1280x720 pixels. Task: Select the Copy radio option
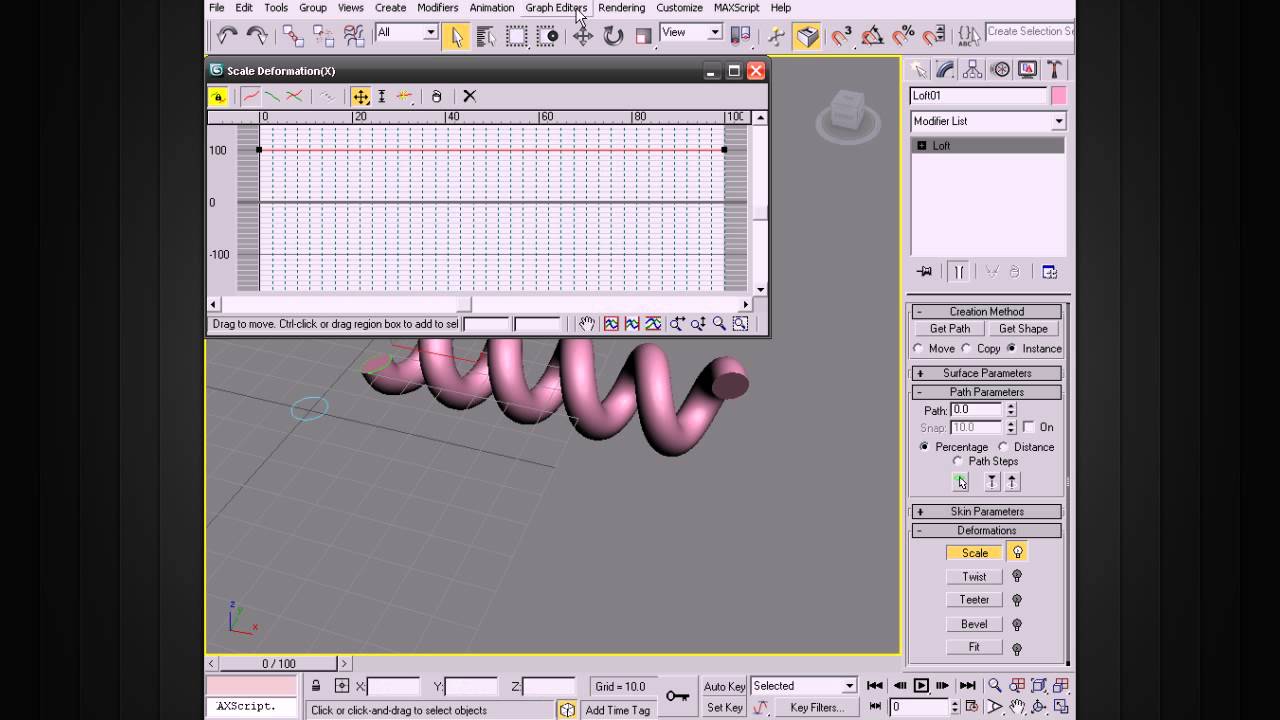pos(966,349)
